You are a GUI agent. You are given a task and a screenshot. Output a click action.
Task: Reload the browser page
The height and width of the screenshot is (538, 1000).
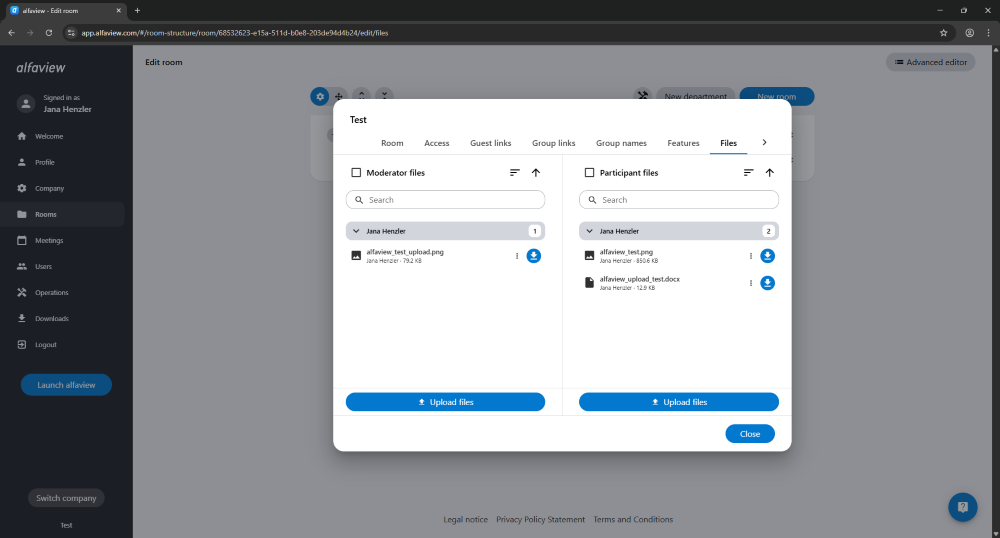click(48, 33)
